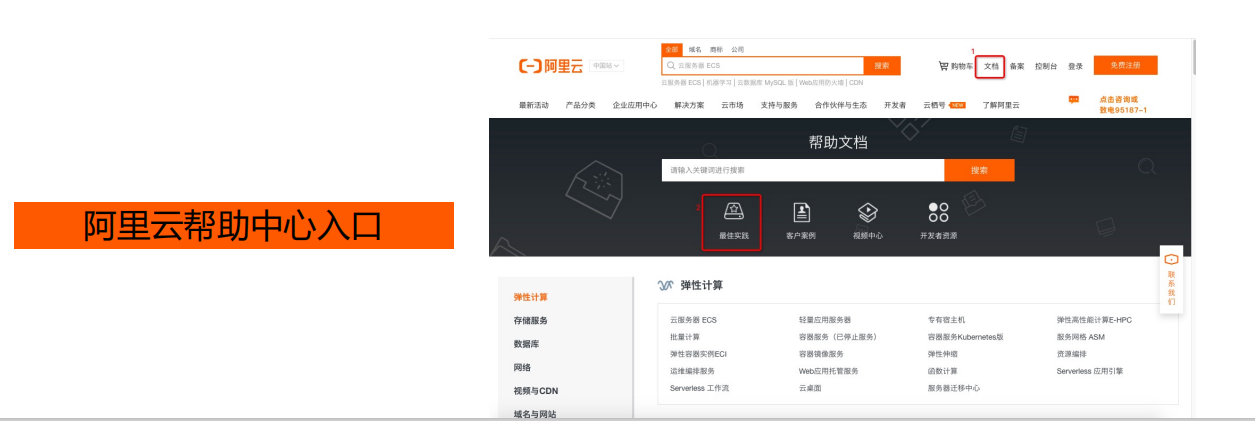Open the 支持与服务 menu
This screenshot has height=421, width=1255.
[779, 105]
